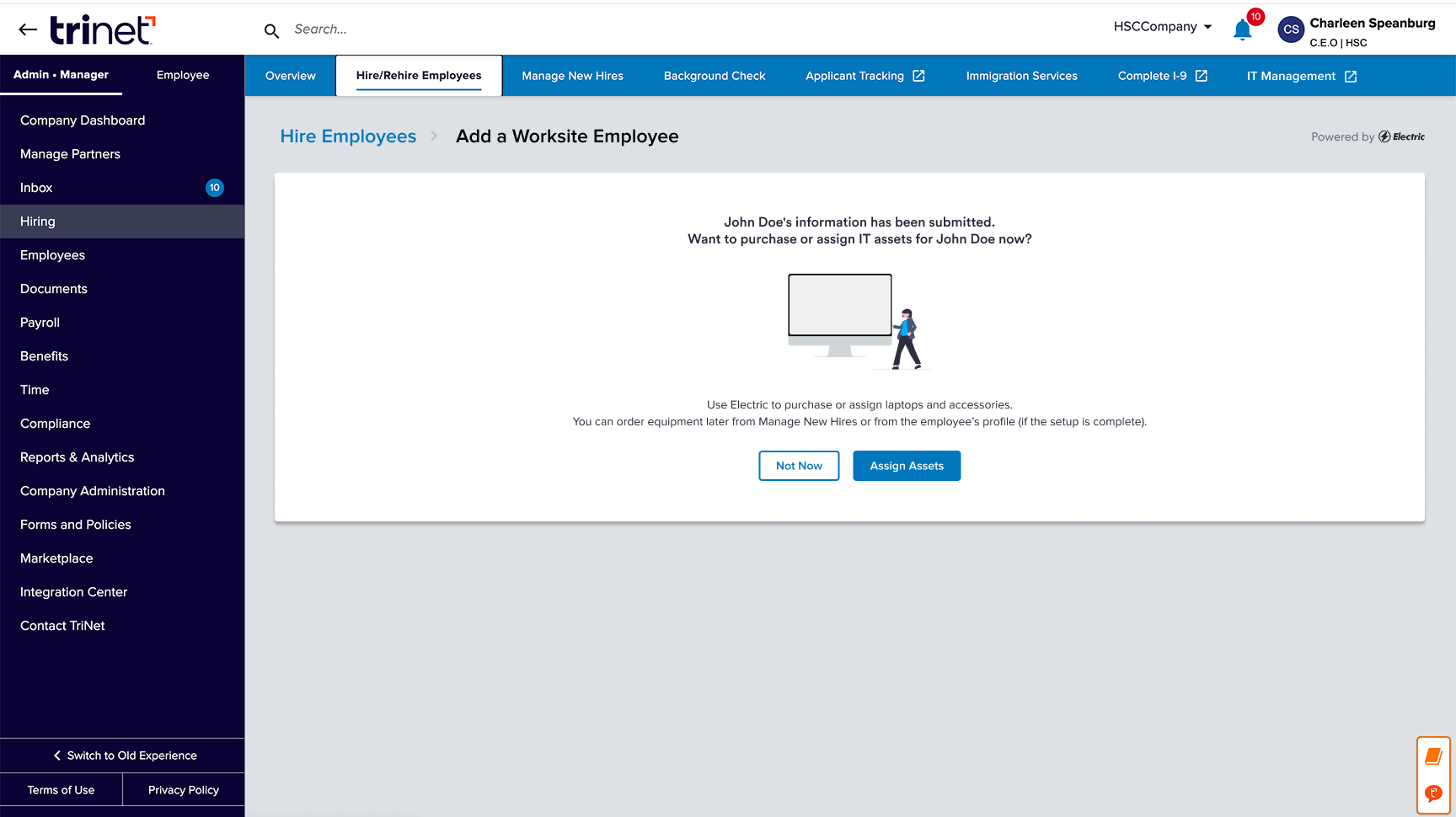
Task: Expand the HSCCompany dropdown
Action: coord(1162,26)
